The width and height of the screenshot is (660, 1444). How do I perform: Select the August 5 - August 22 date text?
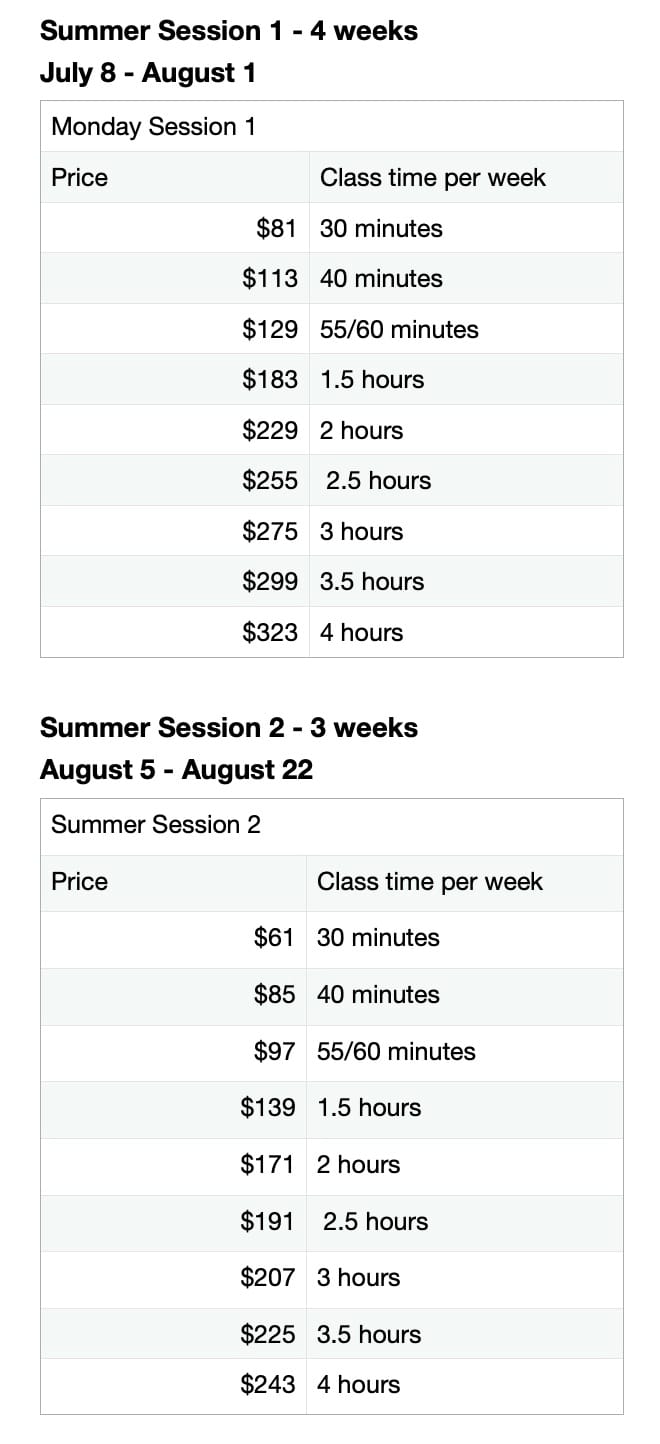(176, 770)
